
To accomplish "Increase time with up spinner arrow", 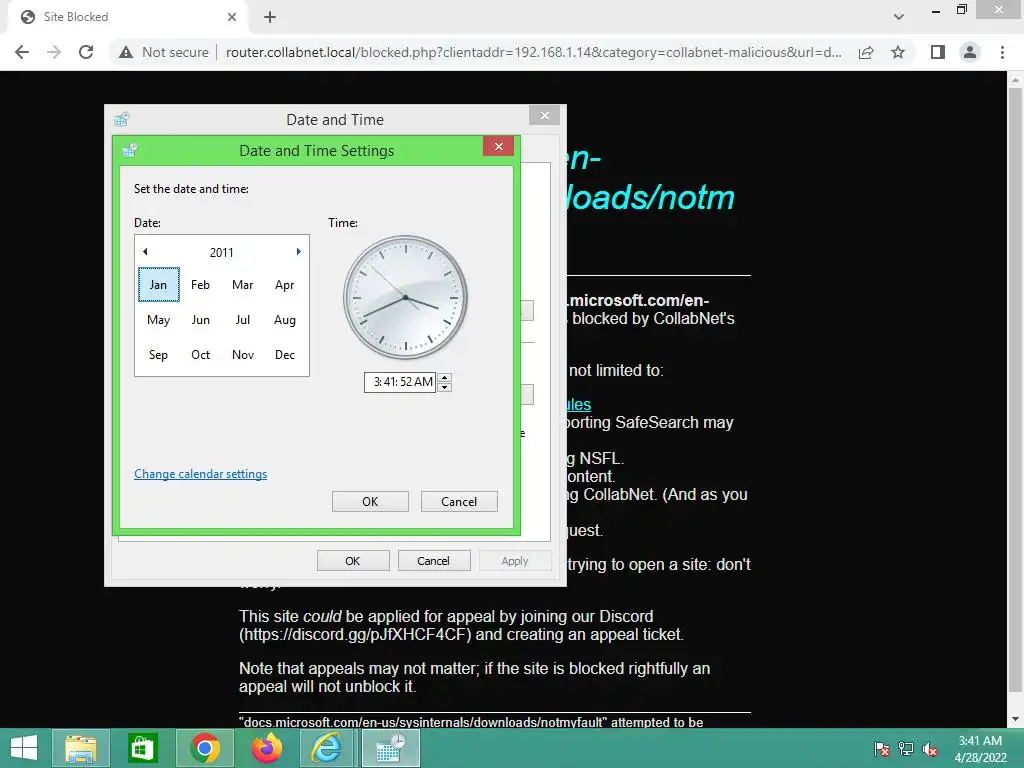I will coord(444,377).
